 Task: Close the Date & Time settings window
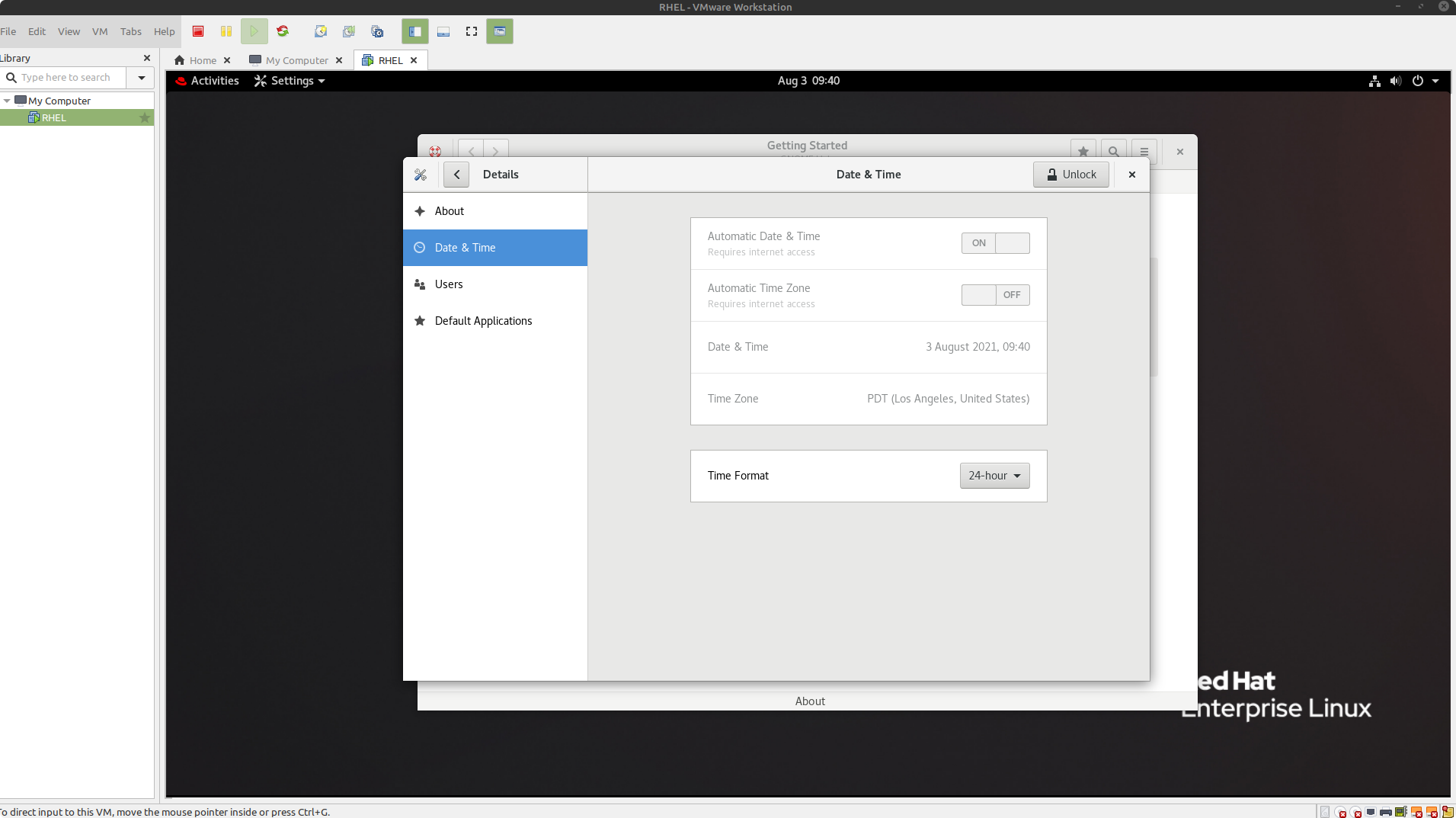click(x=1132, y=175)
